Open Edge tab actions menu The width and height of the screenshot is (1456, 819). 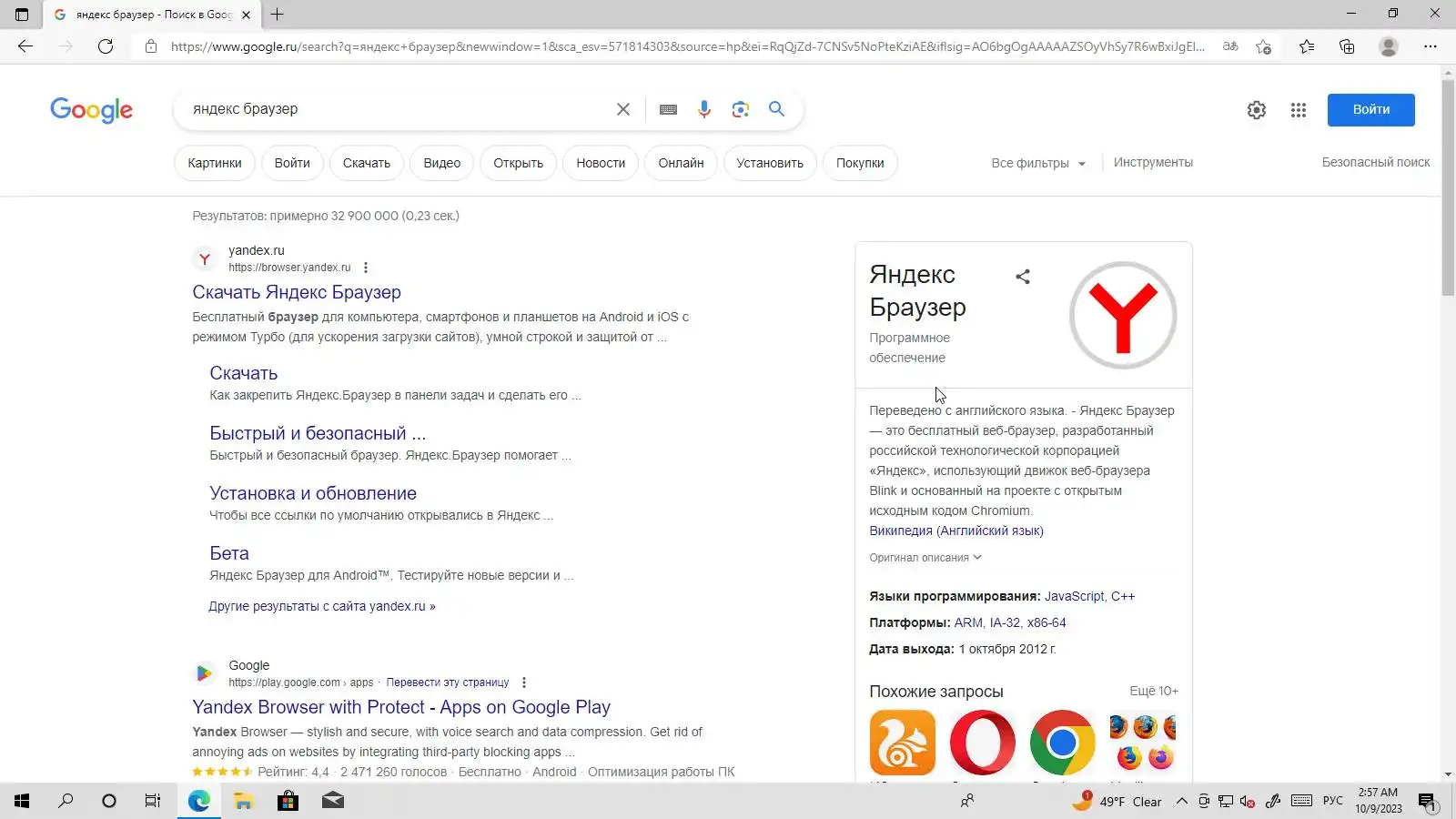22,15
